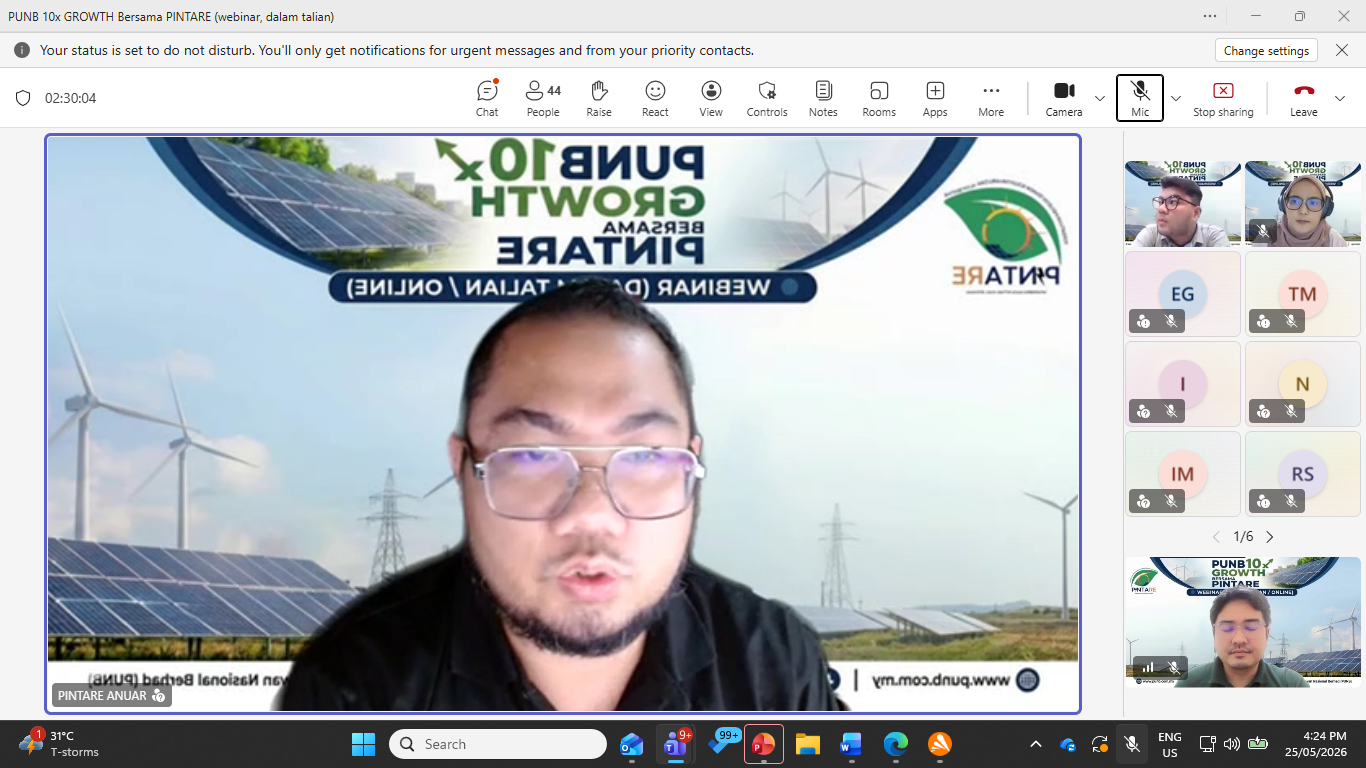Viewport: 1366px width, 768px height.
Task: Open PowerPoint from the taskbar
Action: click(x=764, y=744)
